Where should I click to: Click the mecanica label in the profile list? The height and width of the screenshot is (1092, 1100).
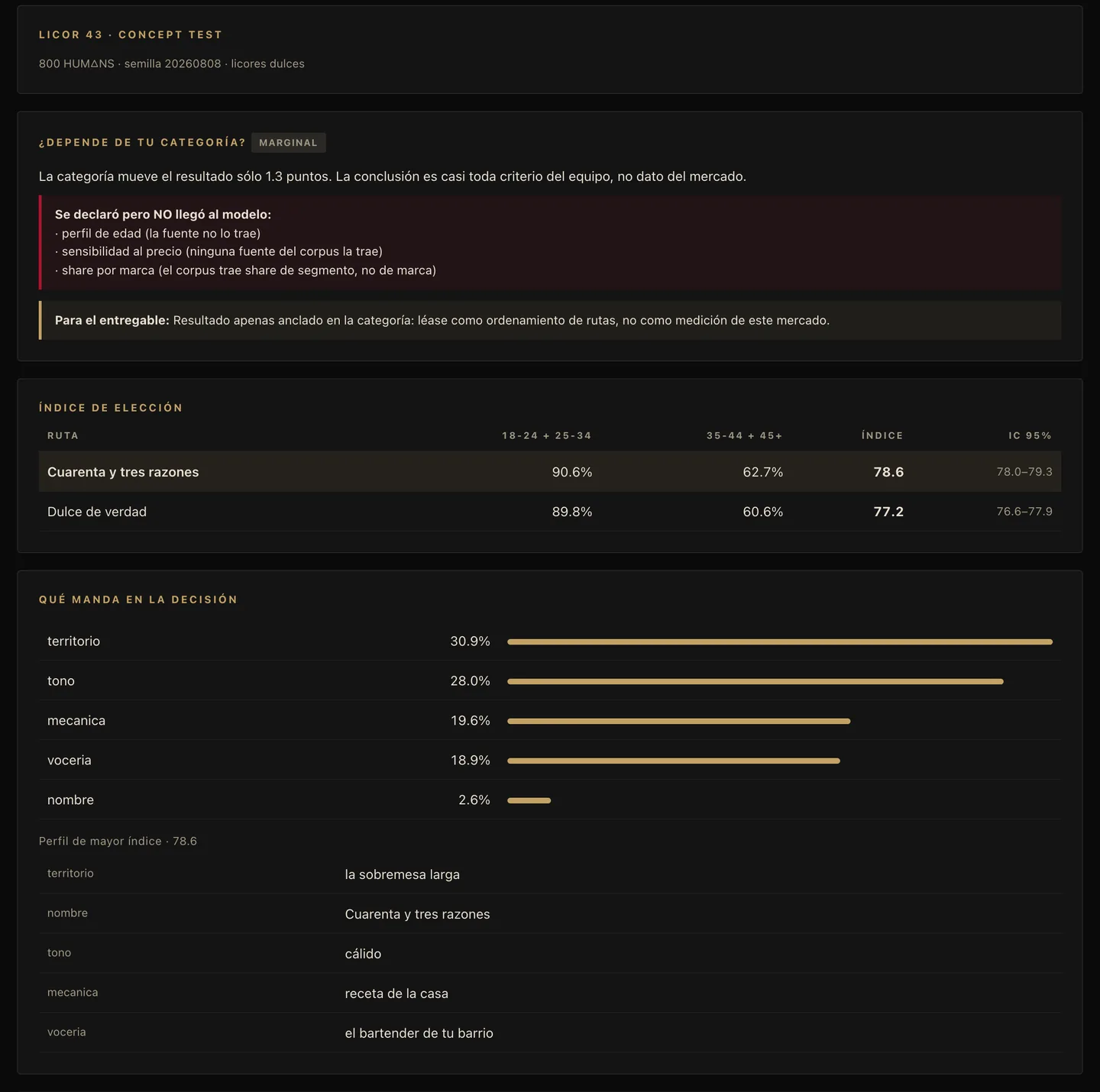(x=73, y=993)
